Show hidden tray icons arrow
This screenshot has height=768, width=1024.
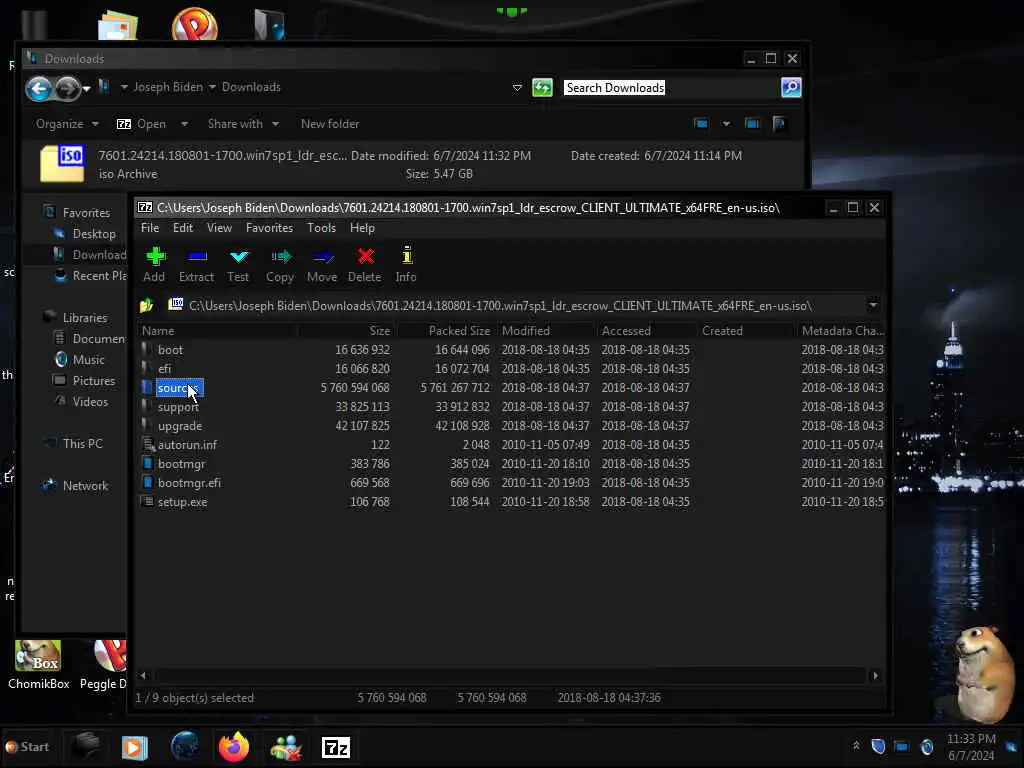[856, 746]
